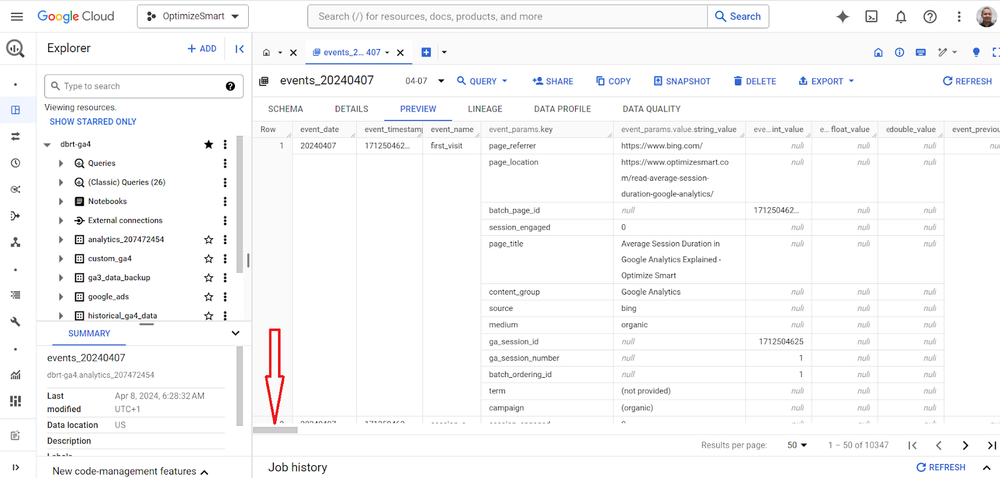Click the add new tab plus icon
Viewport: 1000px width, 478px height.
pos(426,53)
